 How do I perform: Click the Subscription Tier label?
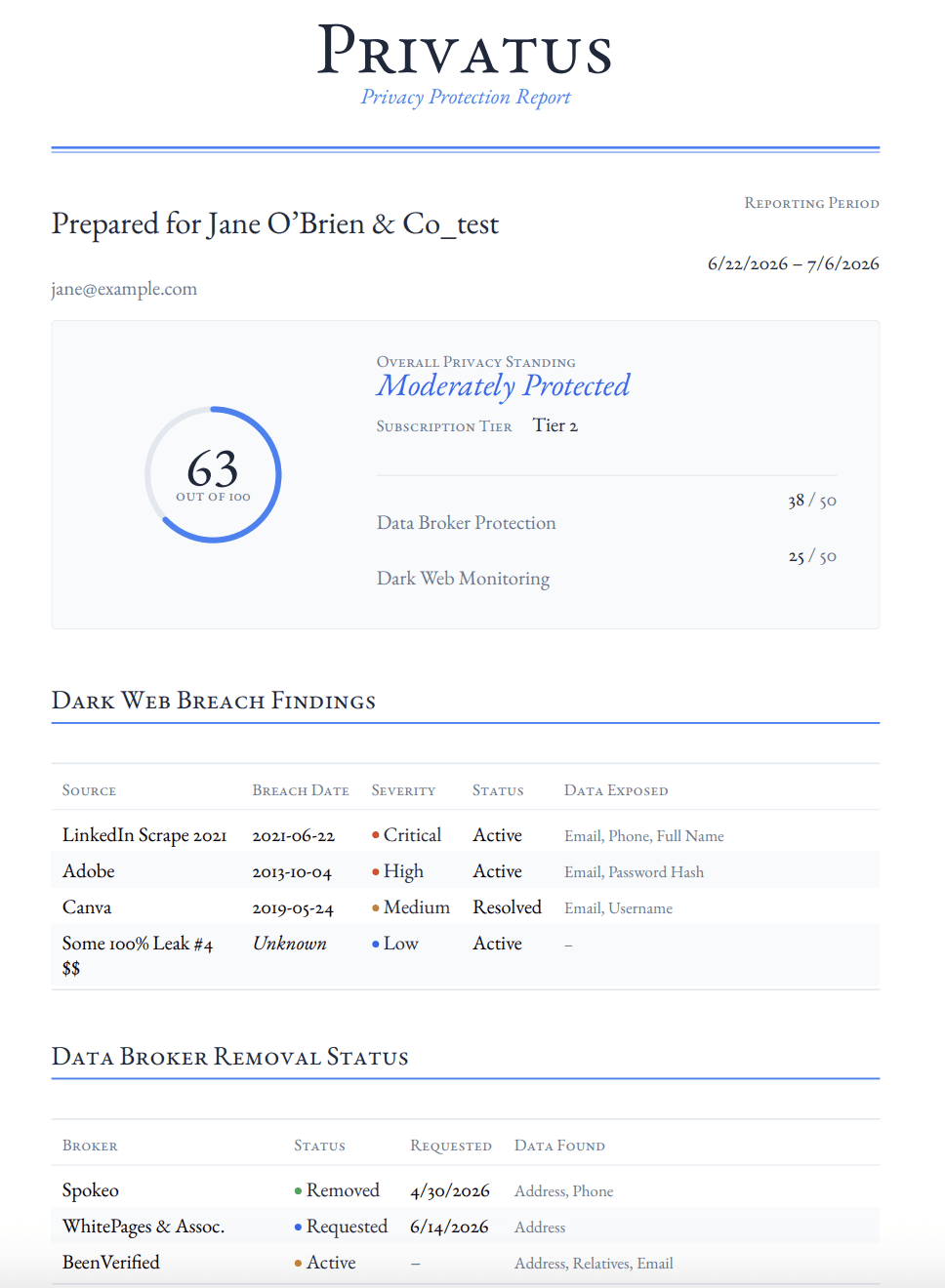tap(444, 426)
